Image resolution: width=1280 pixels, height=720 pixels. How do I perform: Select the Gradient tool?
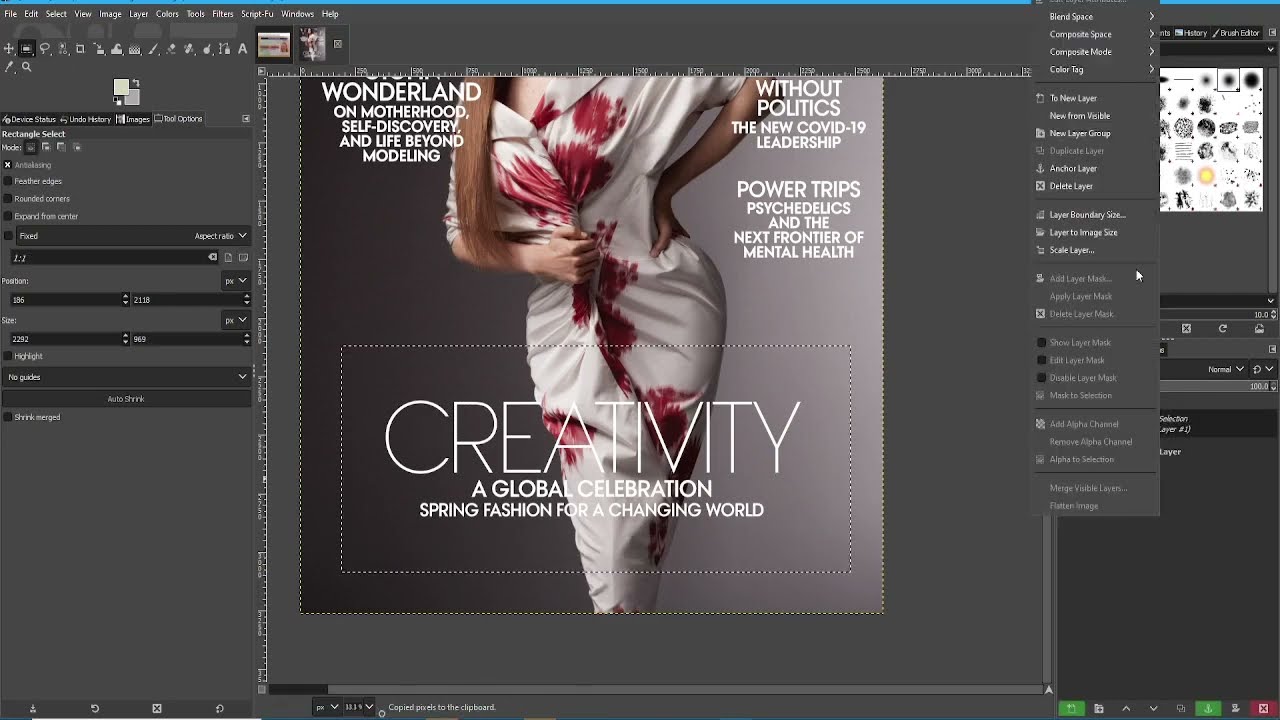pyautogui.click(x=134, y=49)
